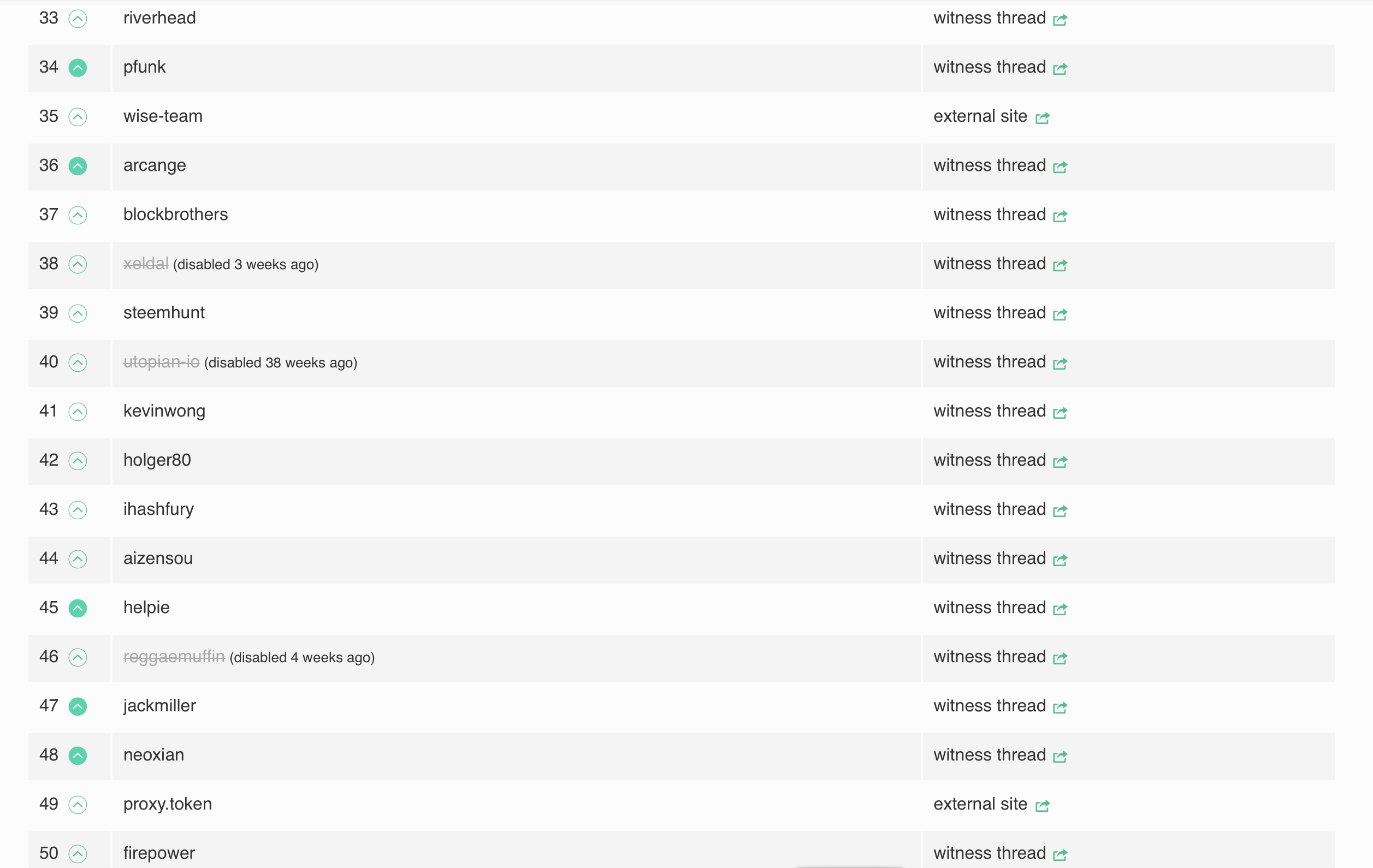This screenshot has width=1373, height=868.
Task: Visit riverhead's profile link
Action: [x=159, y=18]
